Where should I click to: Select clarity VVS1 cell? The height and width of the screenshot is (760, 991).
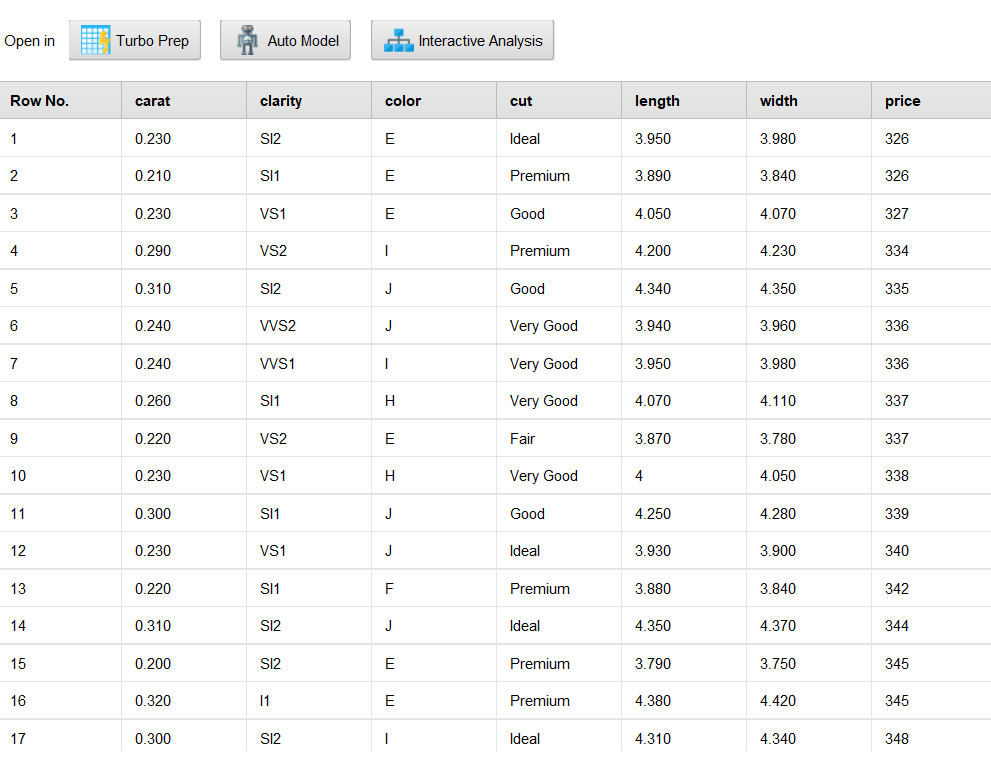[309, 364]
